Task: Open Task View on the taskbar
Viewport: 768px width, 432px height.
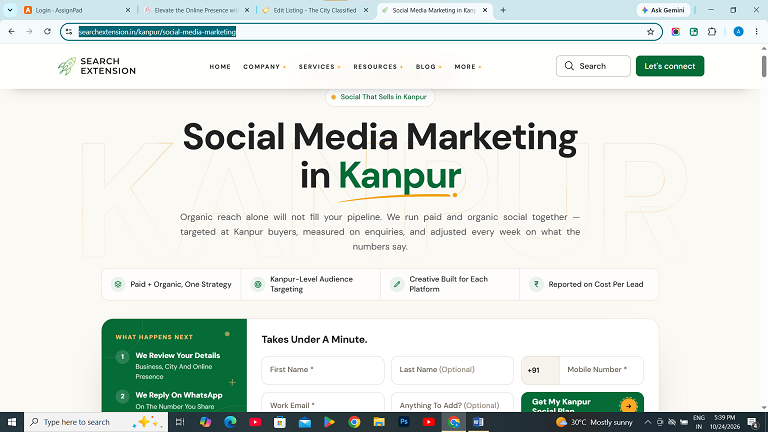Action: point(180,422)
